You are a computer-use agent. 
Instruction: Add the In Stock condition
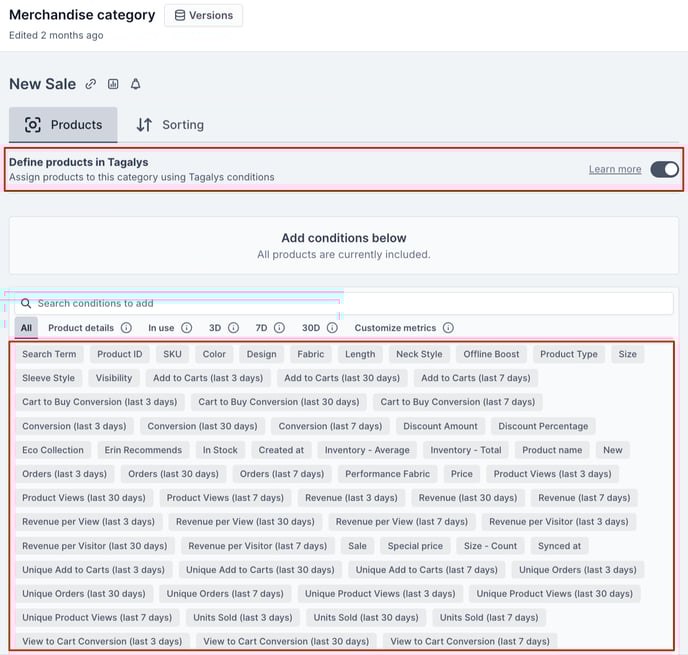coord(220,450)
